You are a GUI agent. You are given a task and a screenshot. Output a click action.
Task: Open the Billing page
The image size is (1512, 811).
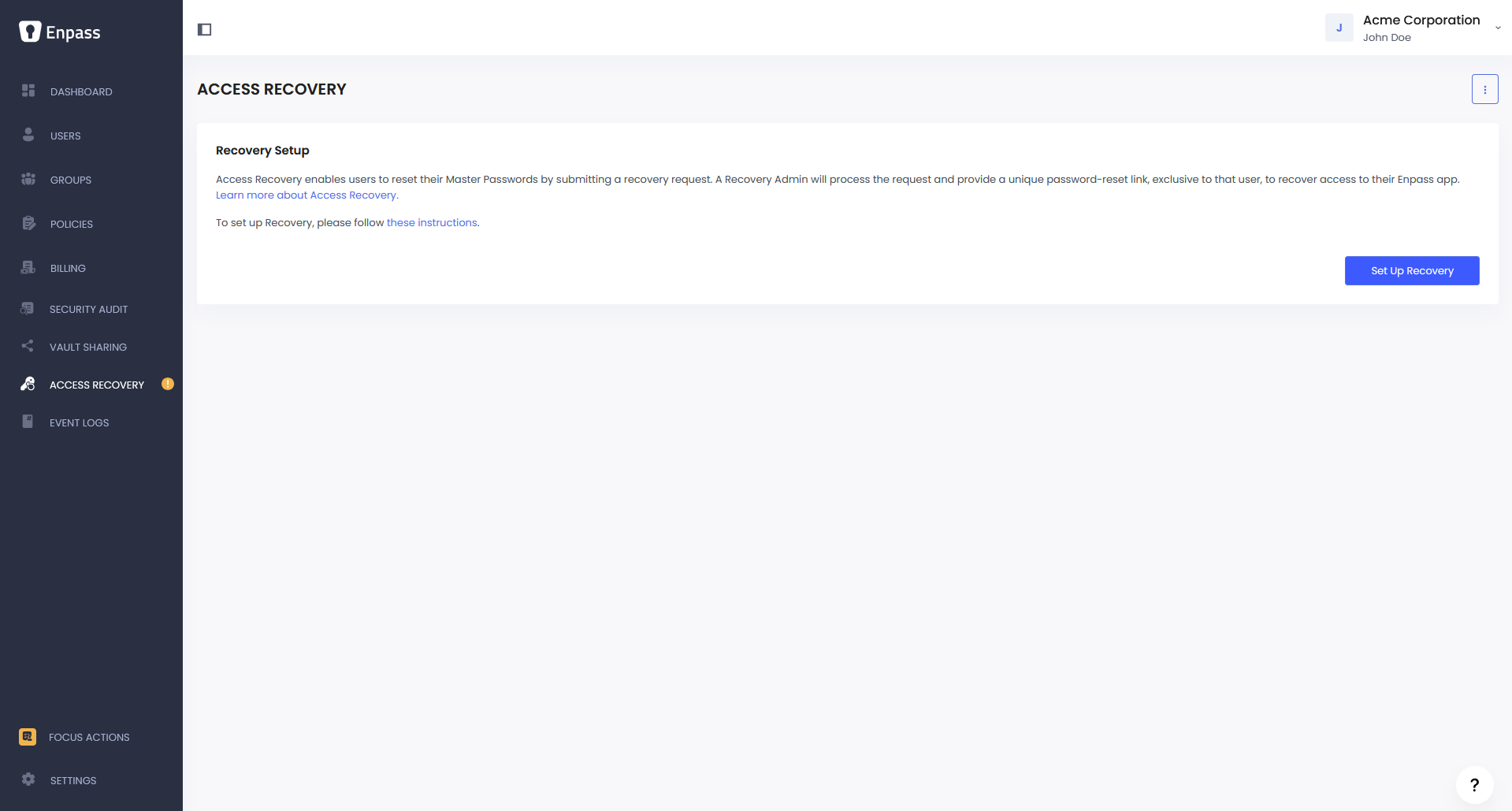[x=68, y=268]
